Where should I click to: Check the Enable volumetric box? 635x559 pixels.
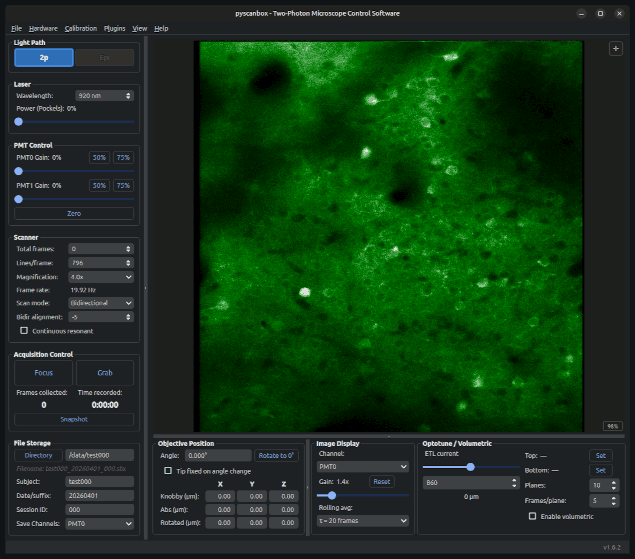pyautogui.click(x=532, y=516)
